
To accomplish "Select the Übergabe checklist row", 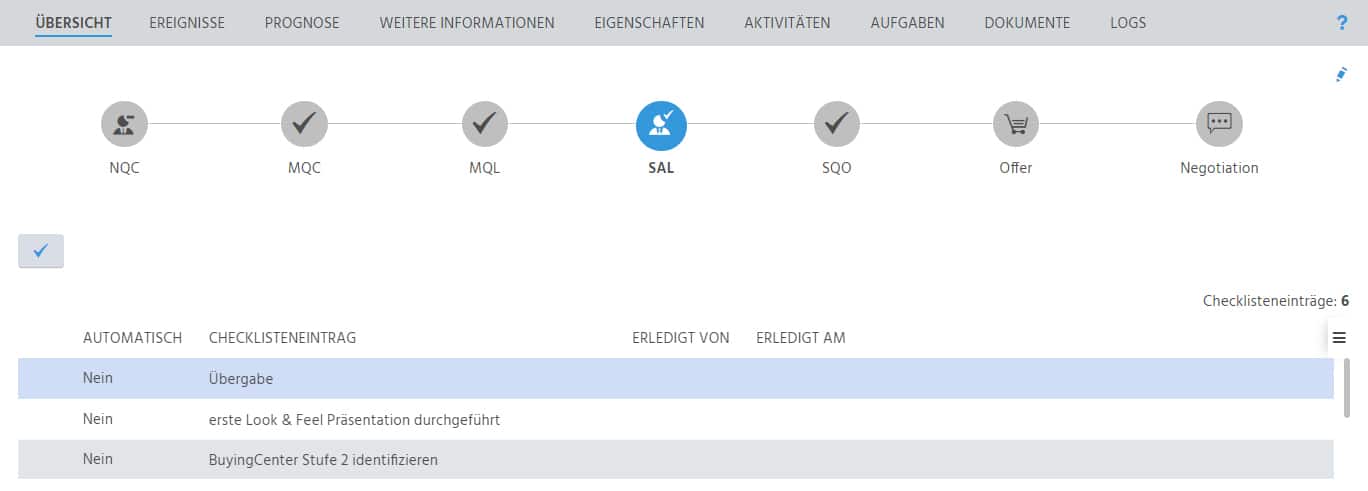I will tap(676, 379).
